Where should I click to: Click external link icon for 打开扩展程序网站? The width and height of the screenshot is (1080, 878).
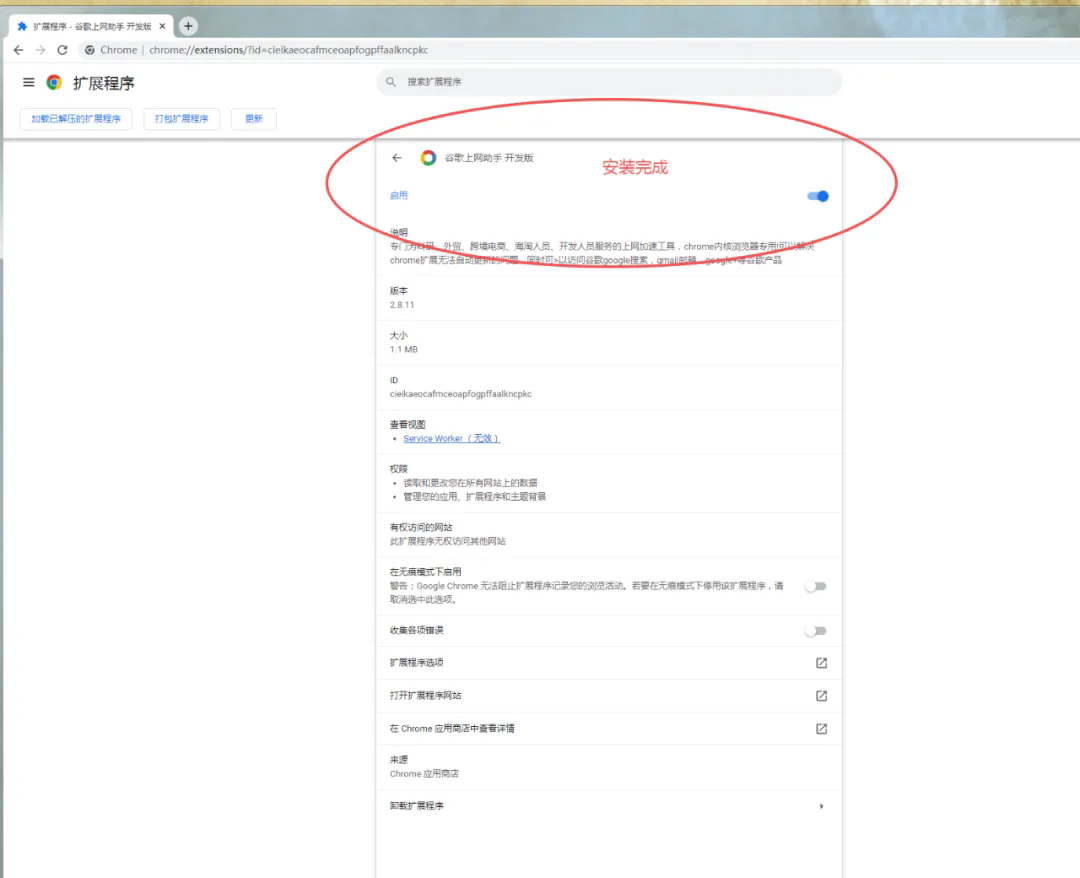click(821, 696)
